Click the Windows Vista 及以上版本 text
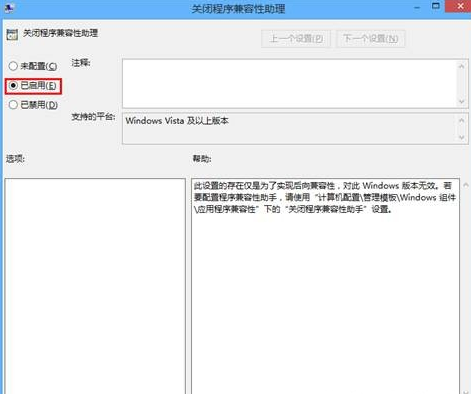 coord(177,121)
